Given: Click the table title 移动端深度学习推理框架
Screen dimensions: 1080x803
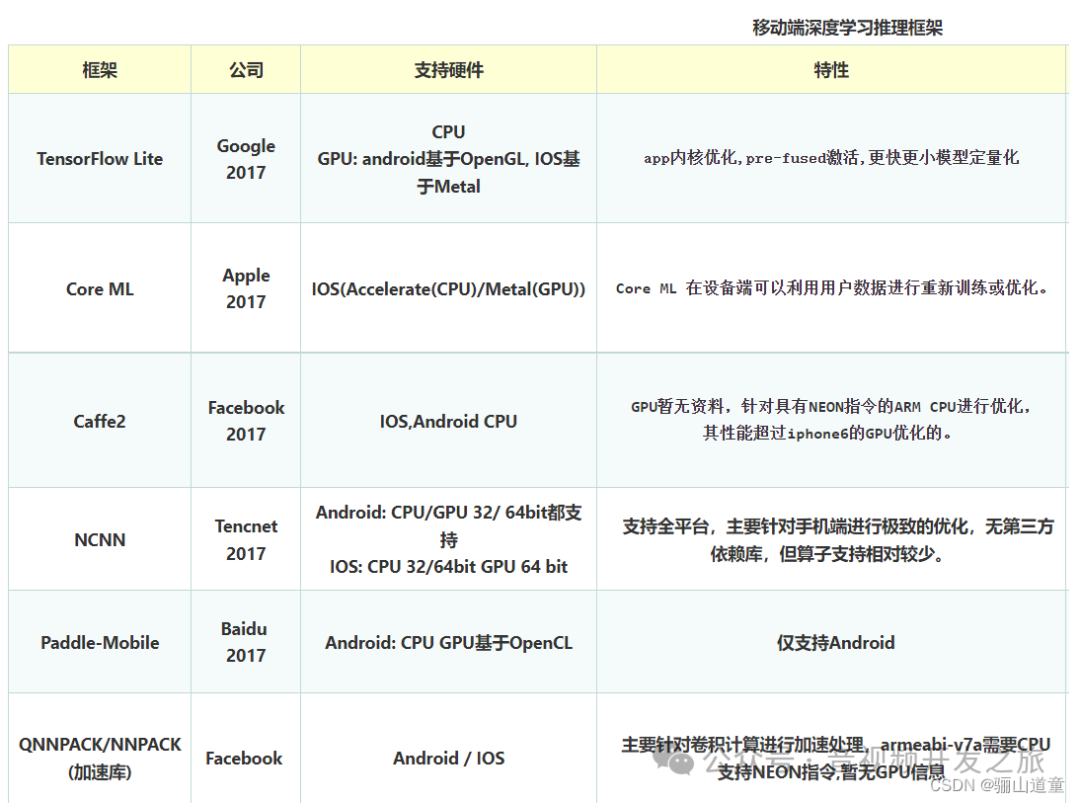Looking at the screenshot, I should pos(847,28).
